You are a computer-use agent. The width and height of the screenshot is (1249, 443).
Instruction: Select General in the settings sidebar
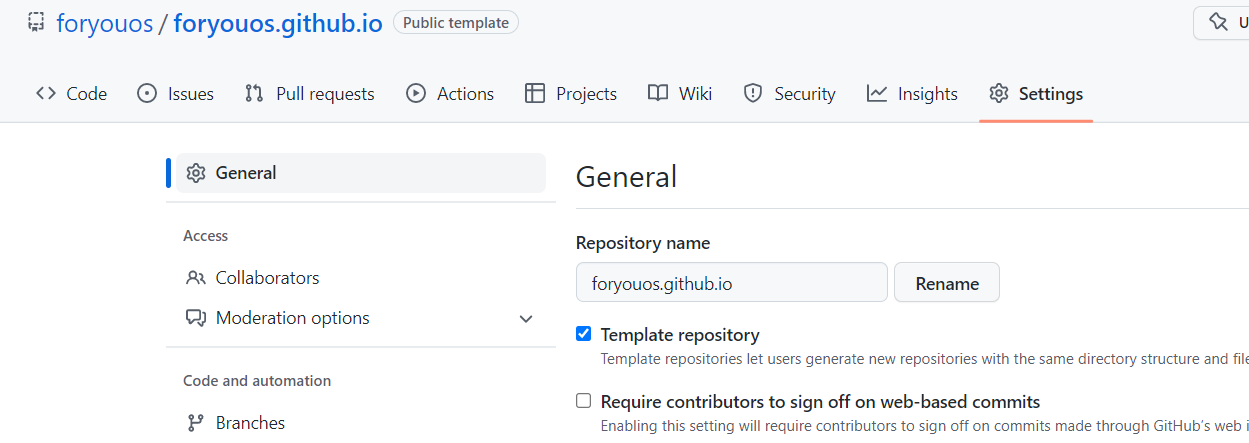pyautogui.click(x=361, y=173)
